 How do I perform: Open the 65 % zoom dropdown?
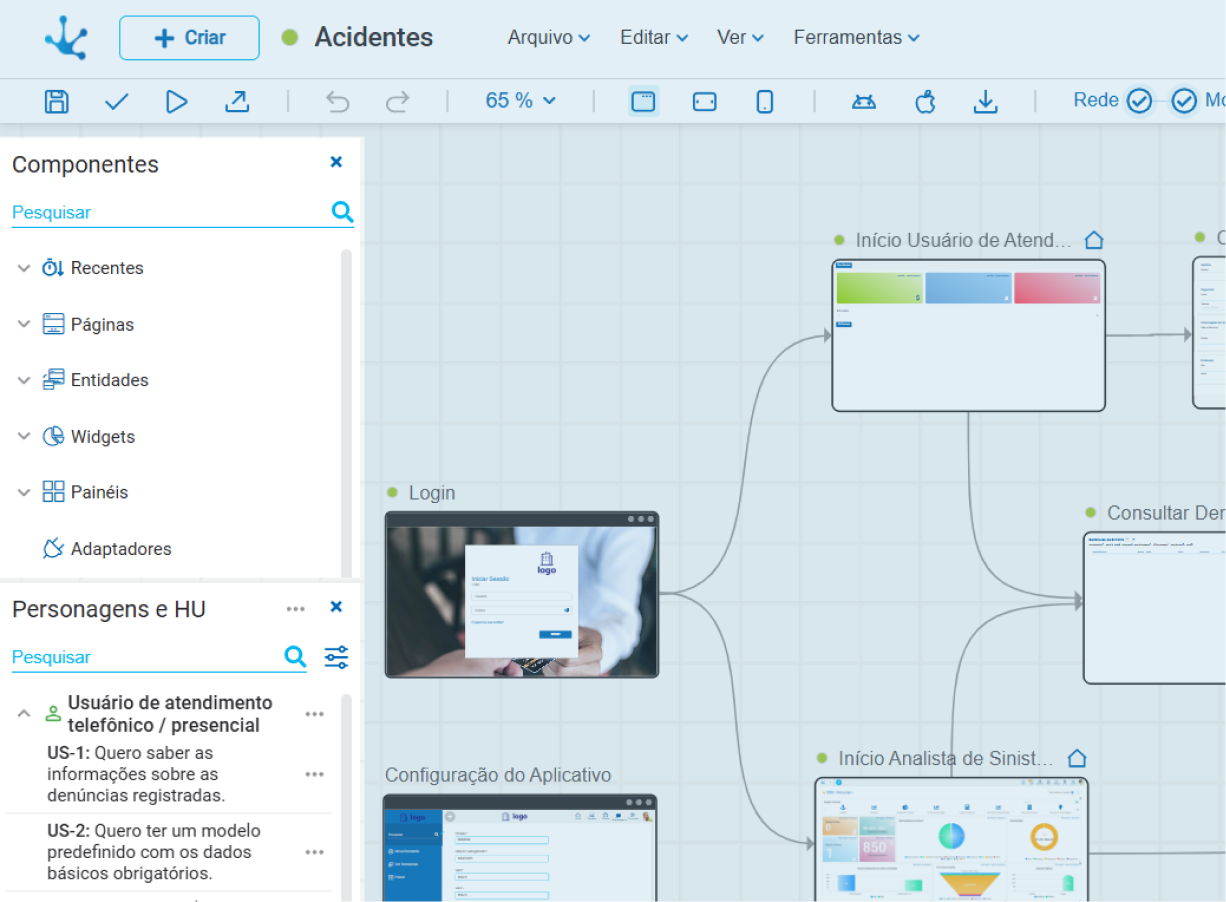520,101
